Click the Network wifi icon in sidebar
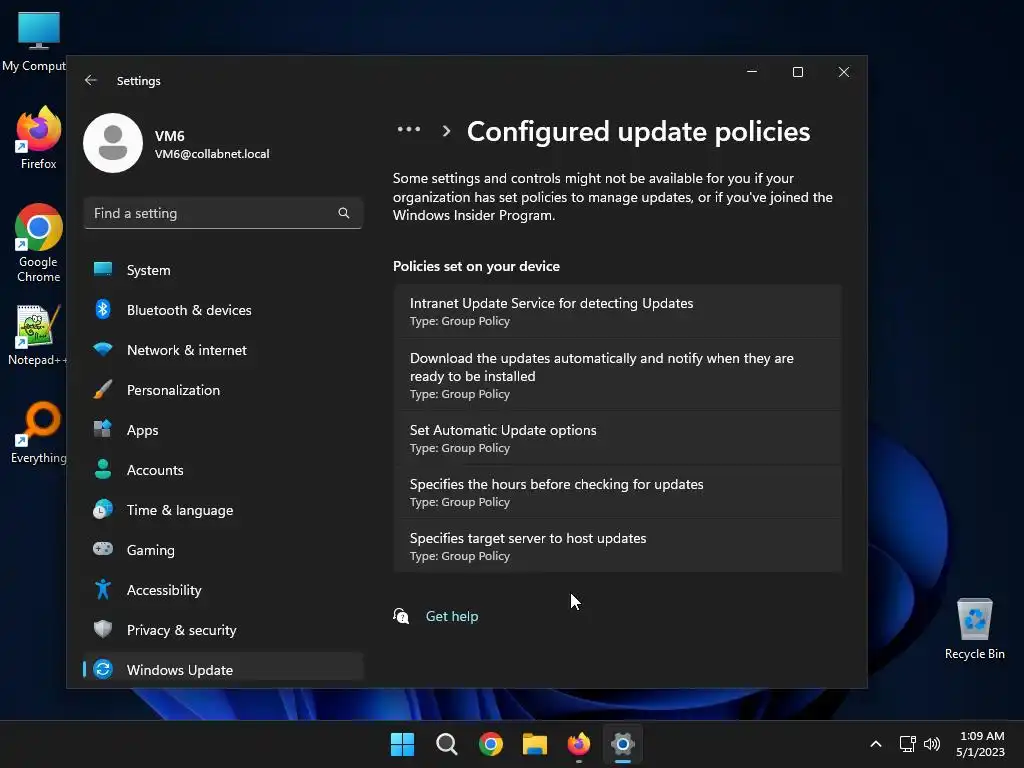 click(103, 349)
